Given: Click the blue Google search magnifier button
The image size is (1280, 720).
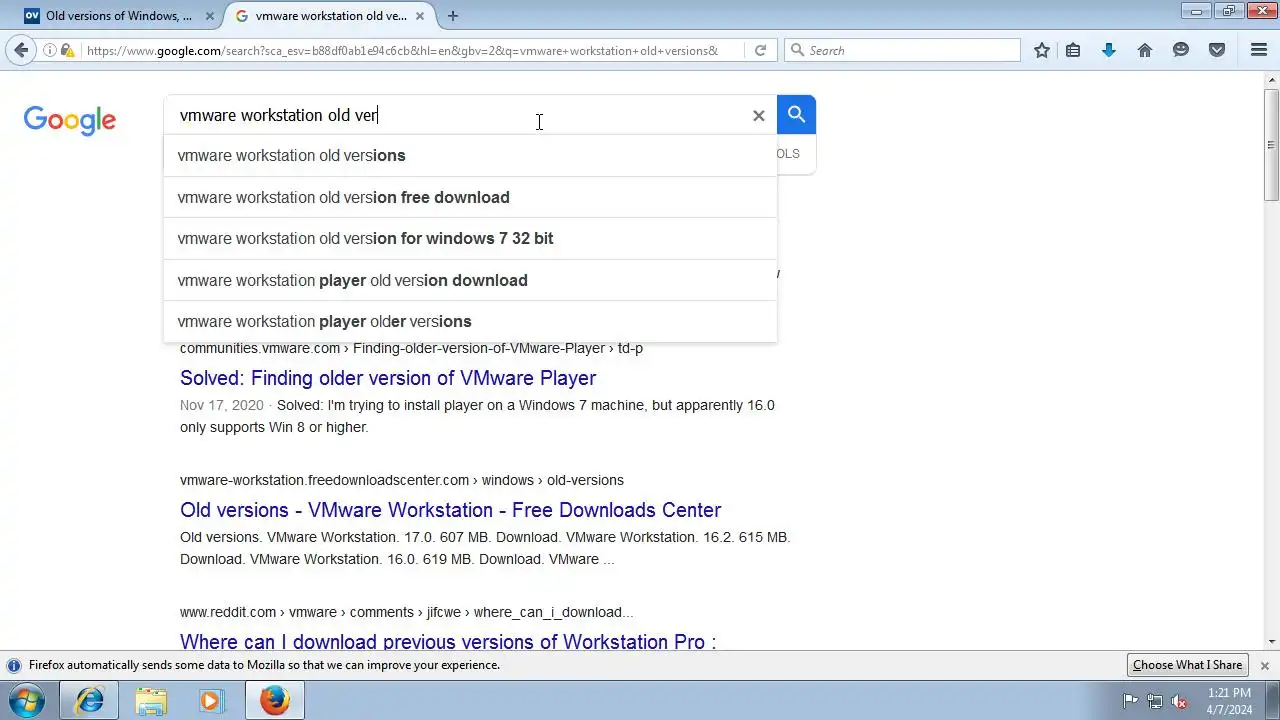Looking at the screenshot, I should (x=796, y=115).
